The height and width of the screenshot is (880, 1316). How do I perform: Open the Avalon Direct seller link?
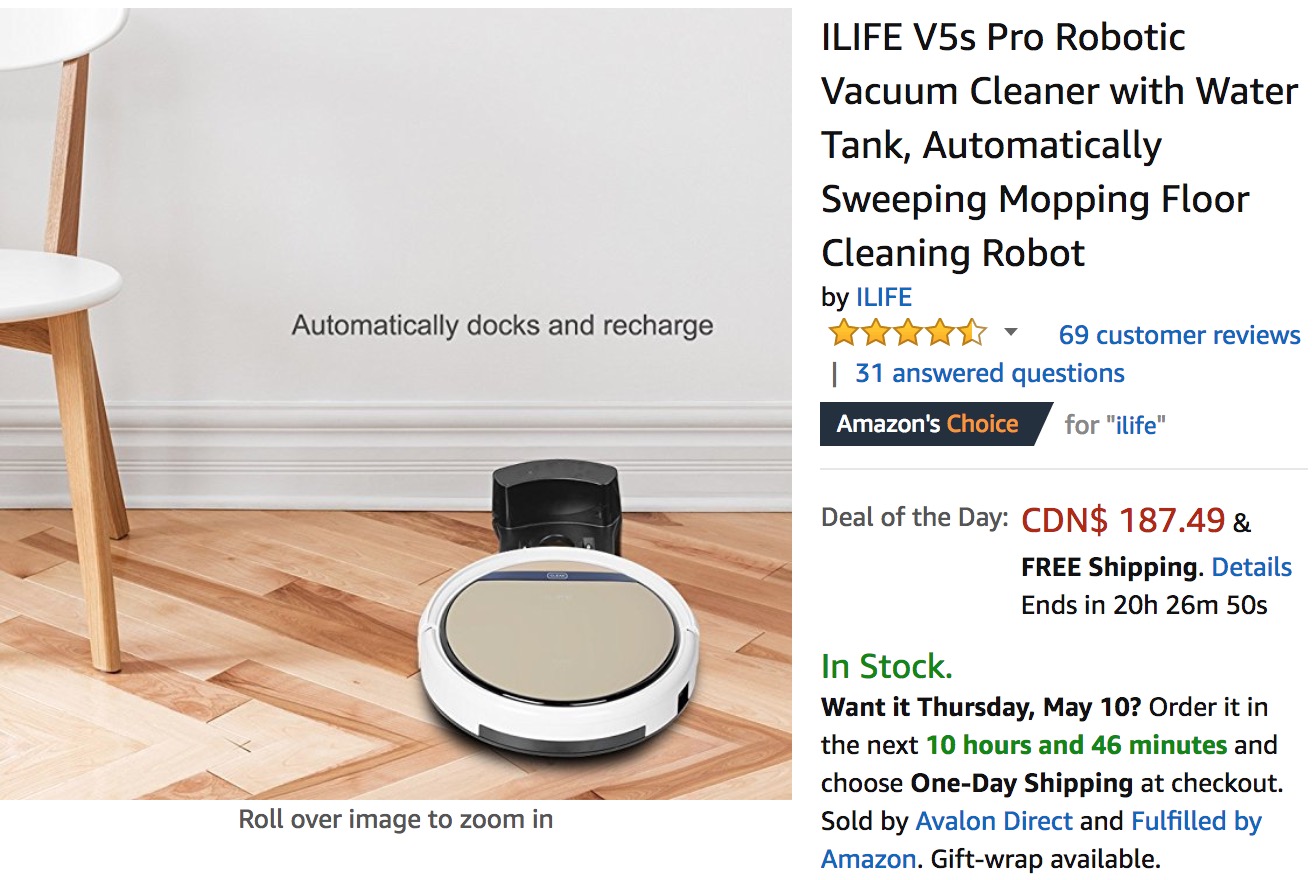(994, 821)
